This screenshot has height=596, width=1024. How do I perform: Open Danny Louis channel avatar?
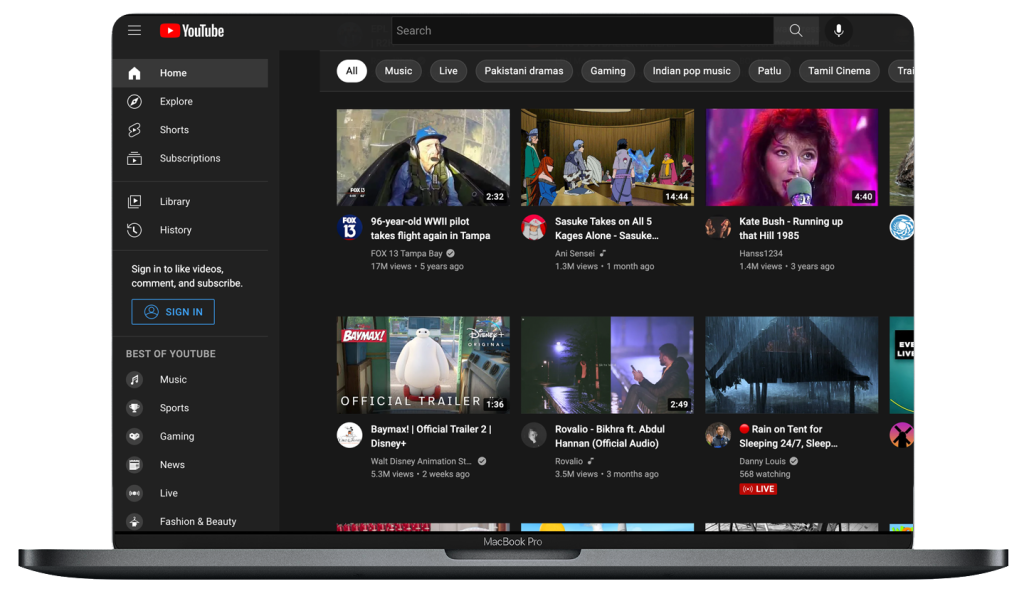coord(718,435)
